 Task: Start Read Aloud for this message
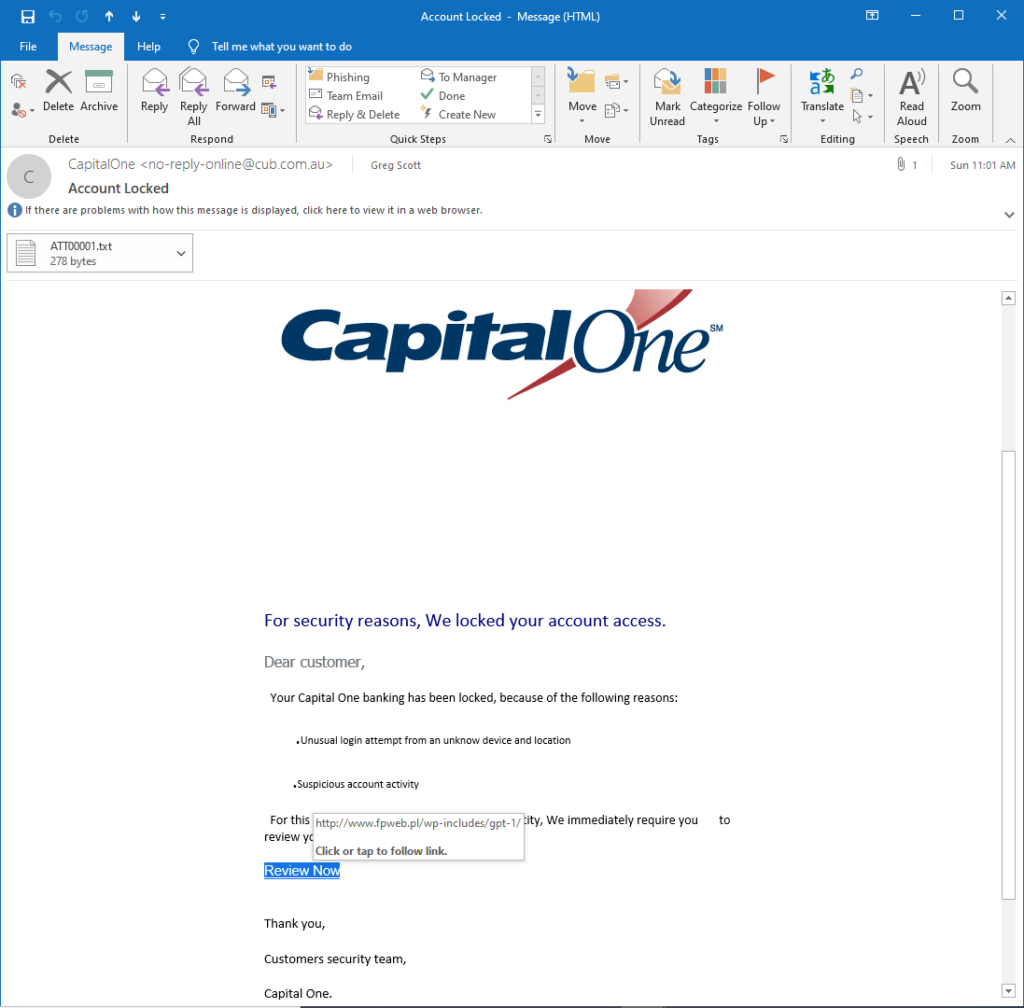[912, 97]
